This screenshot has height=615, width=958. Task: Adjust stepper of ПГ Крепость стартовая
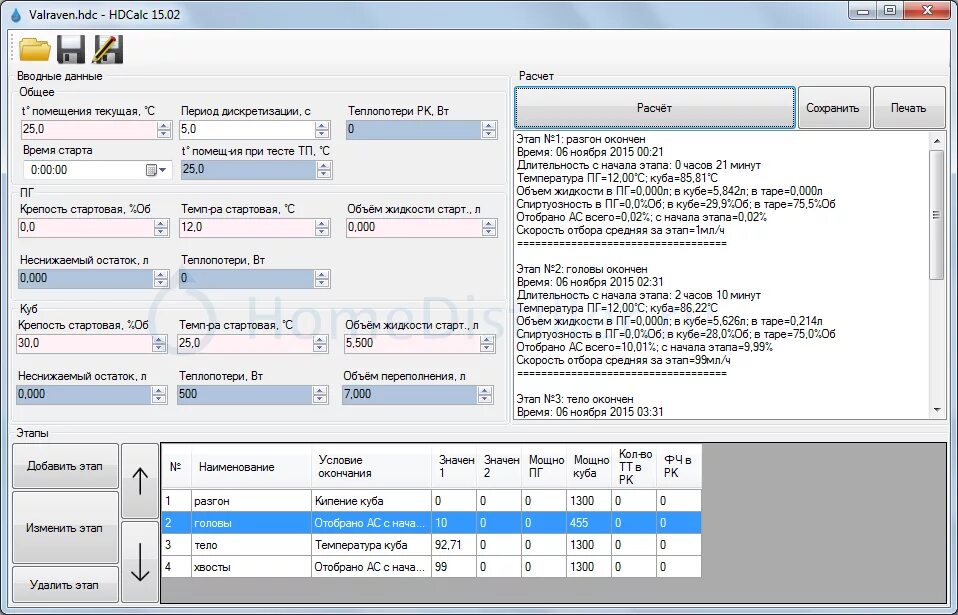(161, 228)
